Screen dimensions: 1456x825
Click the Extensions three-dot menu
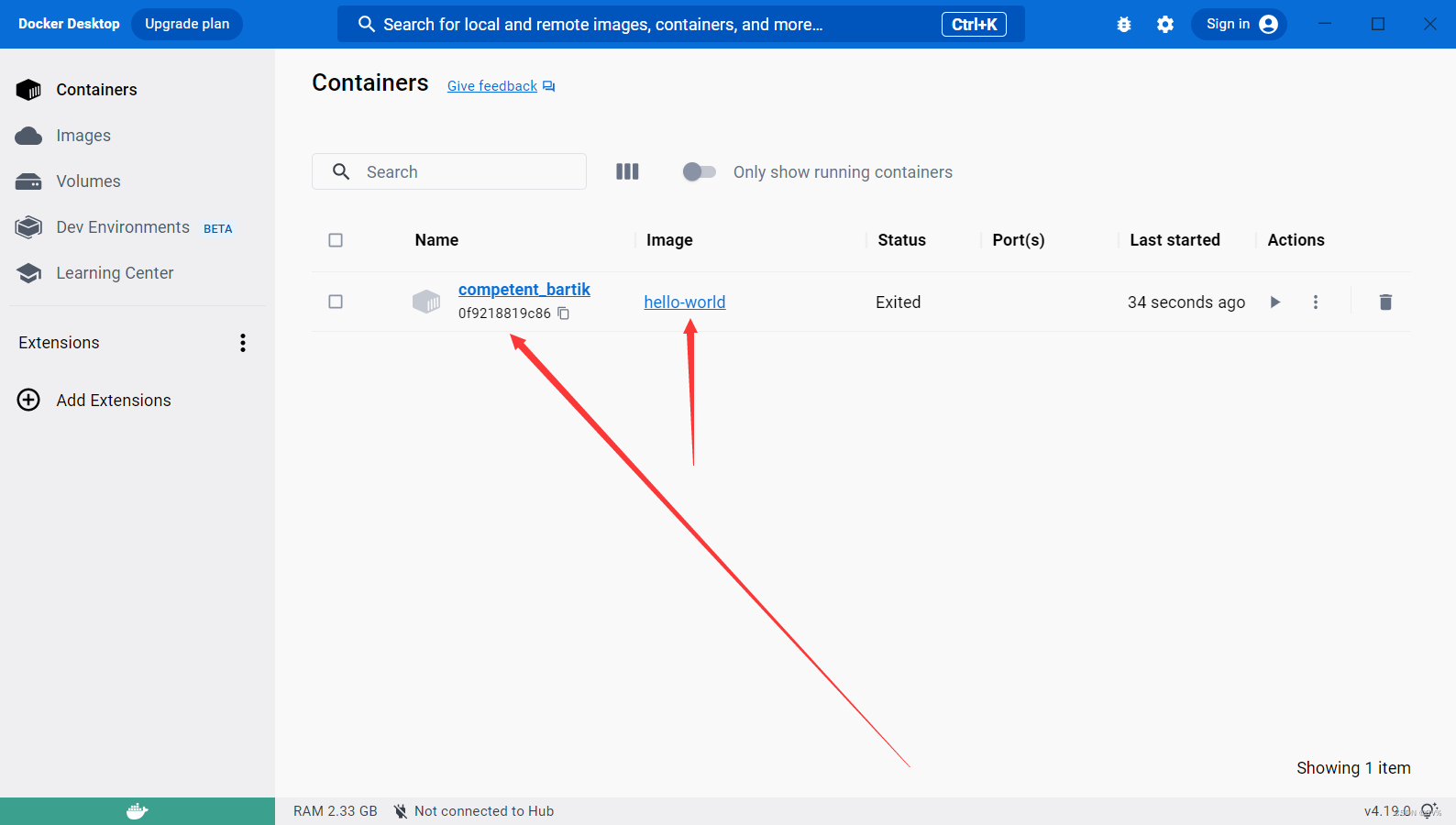(x=243, y=343)
